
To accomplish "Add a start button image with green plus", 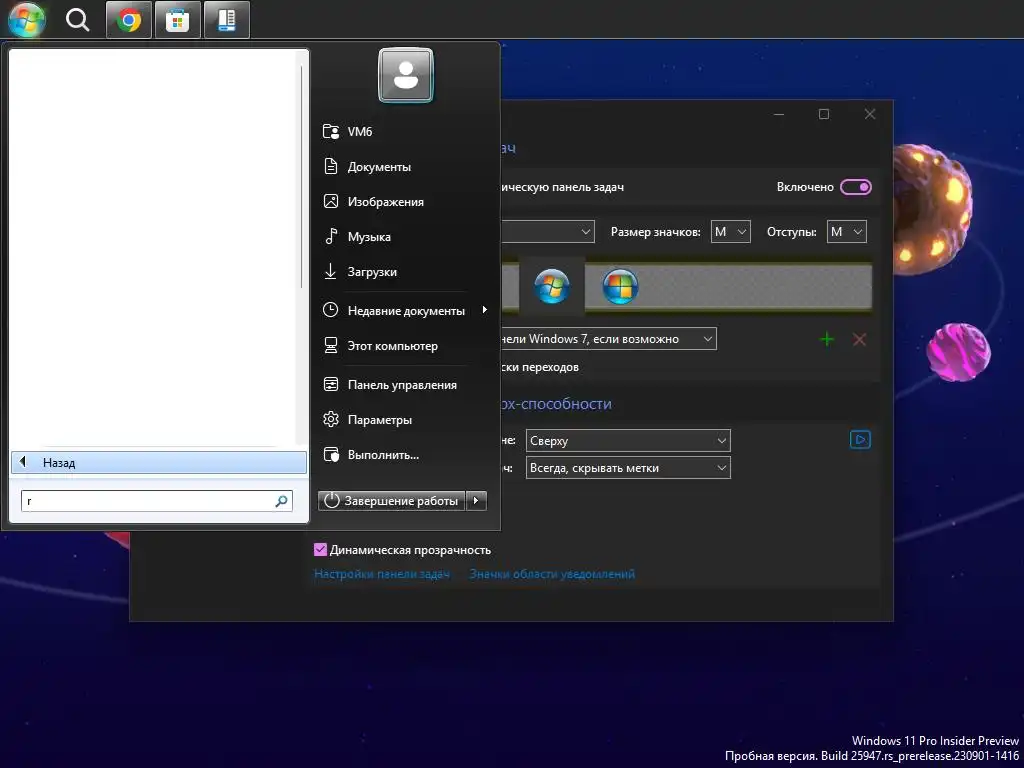I will pyautogui.click(x=827, y=339).
